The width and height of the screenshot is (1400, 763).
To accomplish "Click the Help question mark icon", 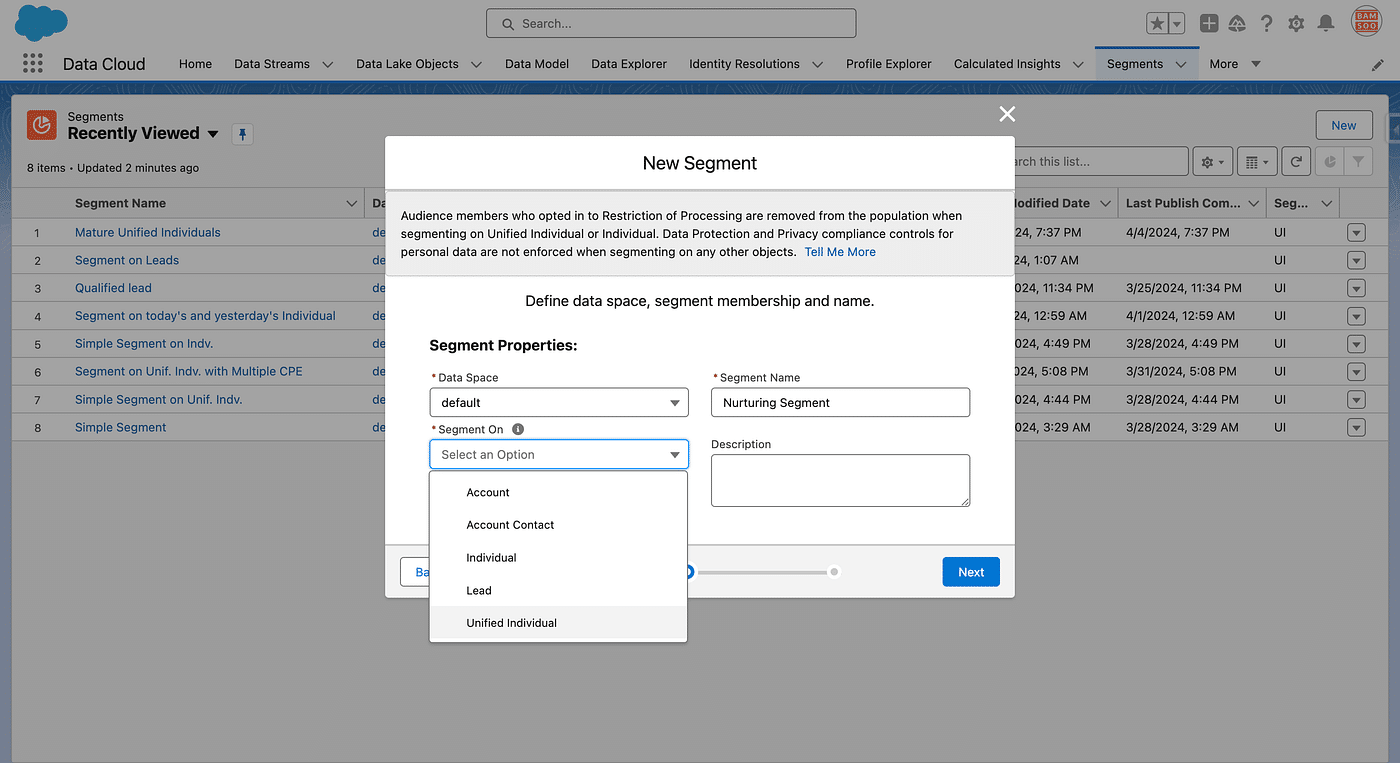I will pyautogui.click(x=1267, y=23).
